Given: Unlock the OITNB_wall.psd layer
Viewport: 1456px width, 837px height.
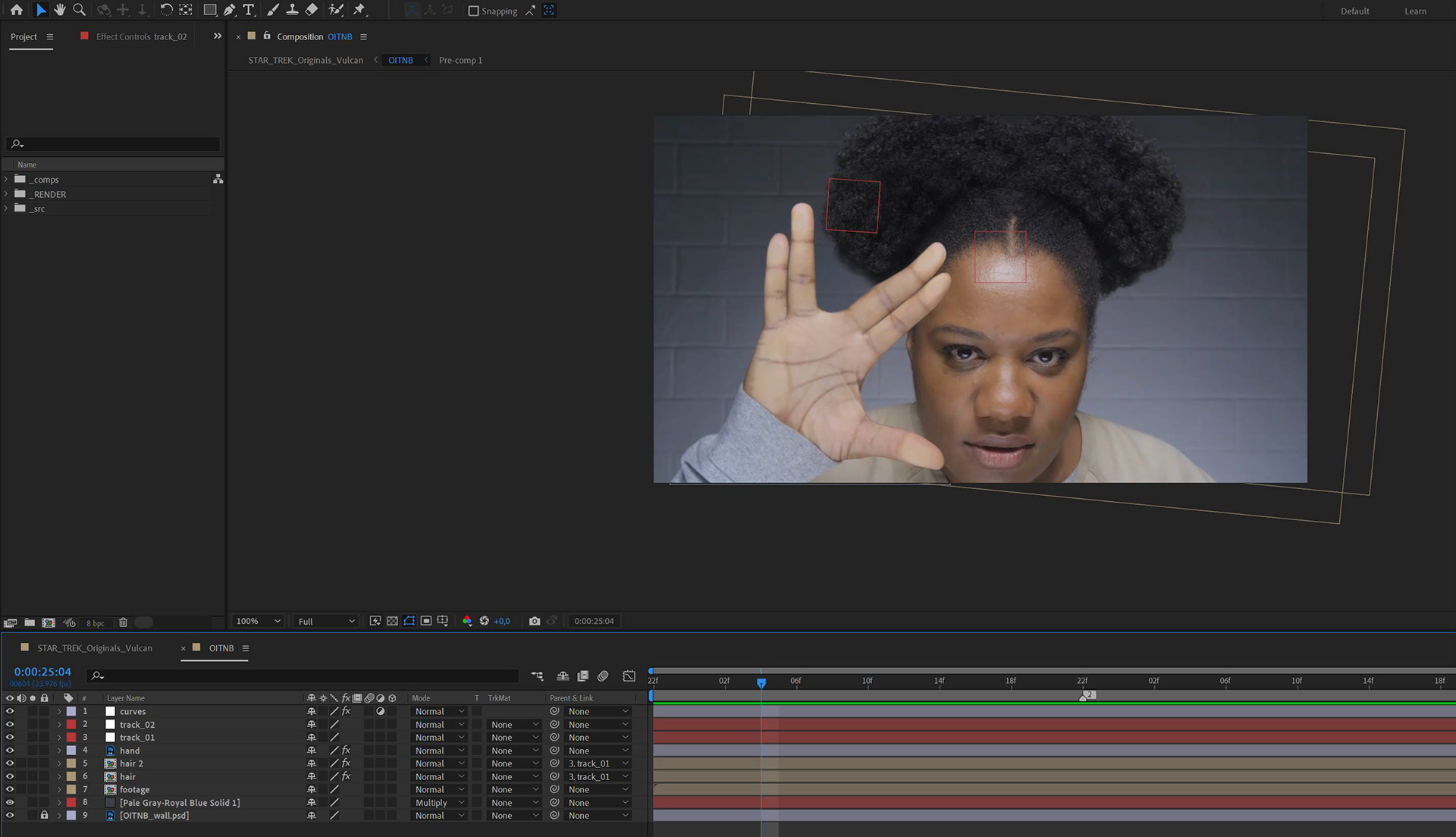Looking at the screenshot, I should point(45,815).
